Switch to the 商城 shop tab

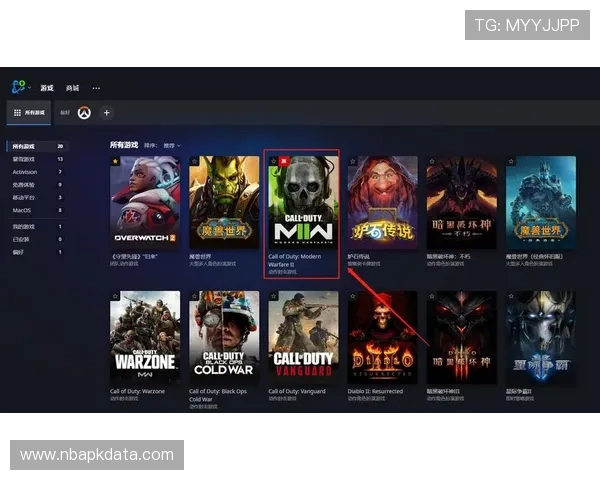tap(72, 88)
